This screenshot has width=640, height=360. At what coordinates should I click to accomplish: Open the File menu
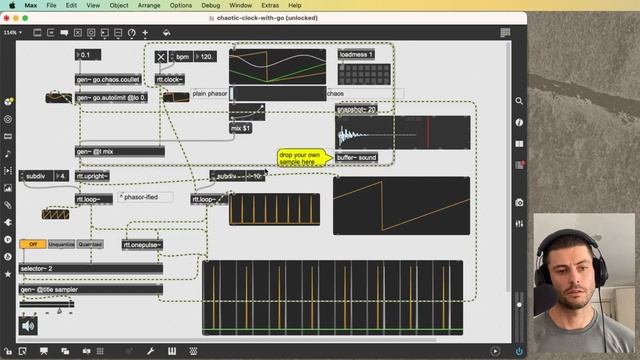click(51, 5)
